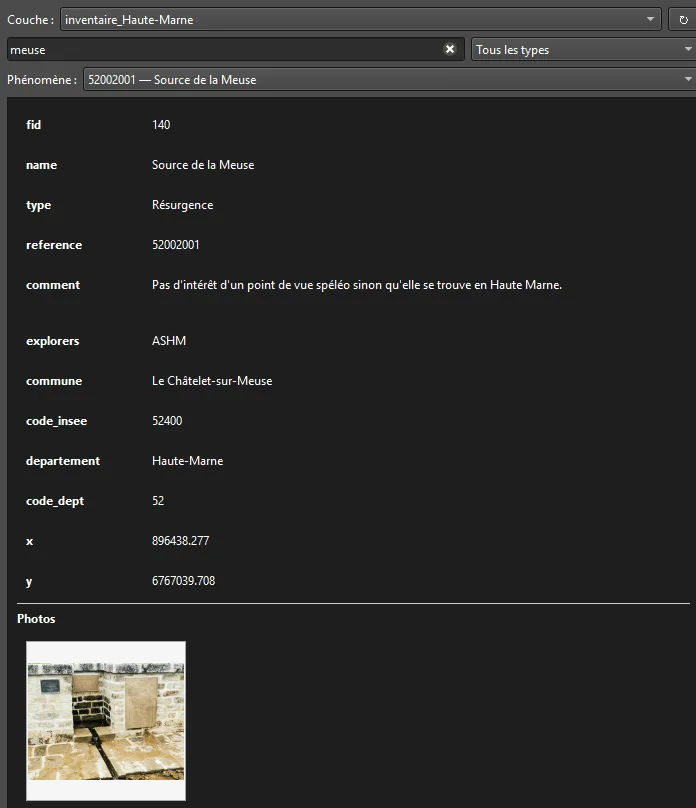
Task: Click the meuse search field
Action: click(235, 49)
